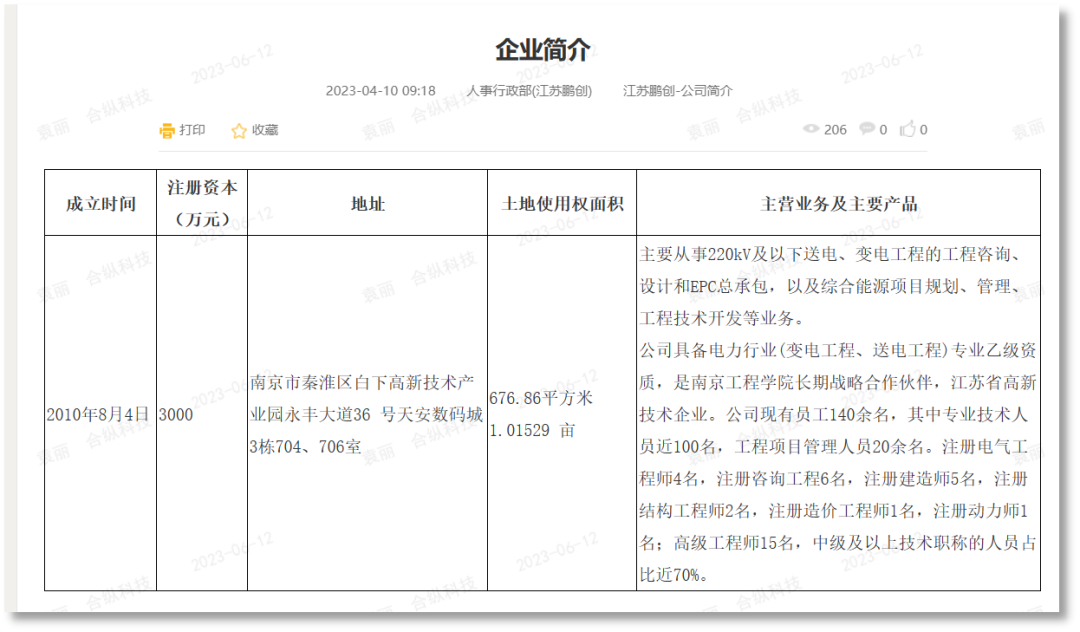The height and width of the screenshot is (632, 1080).
Task: Select the 主营业务及主要产品 column header
Action: click(838, 204)
